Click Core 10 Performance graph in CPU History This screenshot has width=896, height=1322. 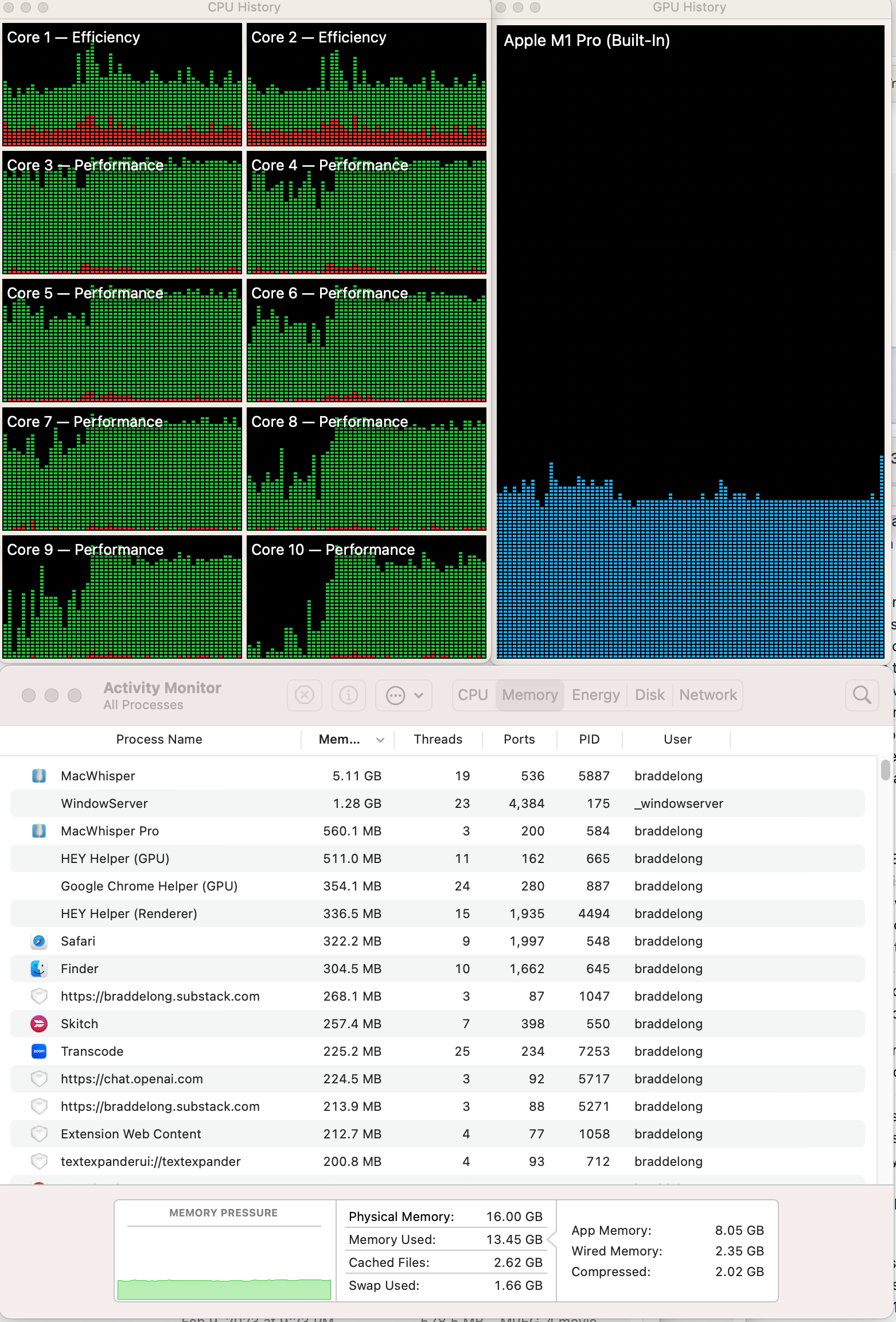[x=367, y=597]
